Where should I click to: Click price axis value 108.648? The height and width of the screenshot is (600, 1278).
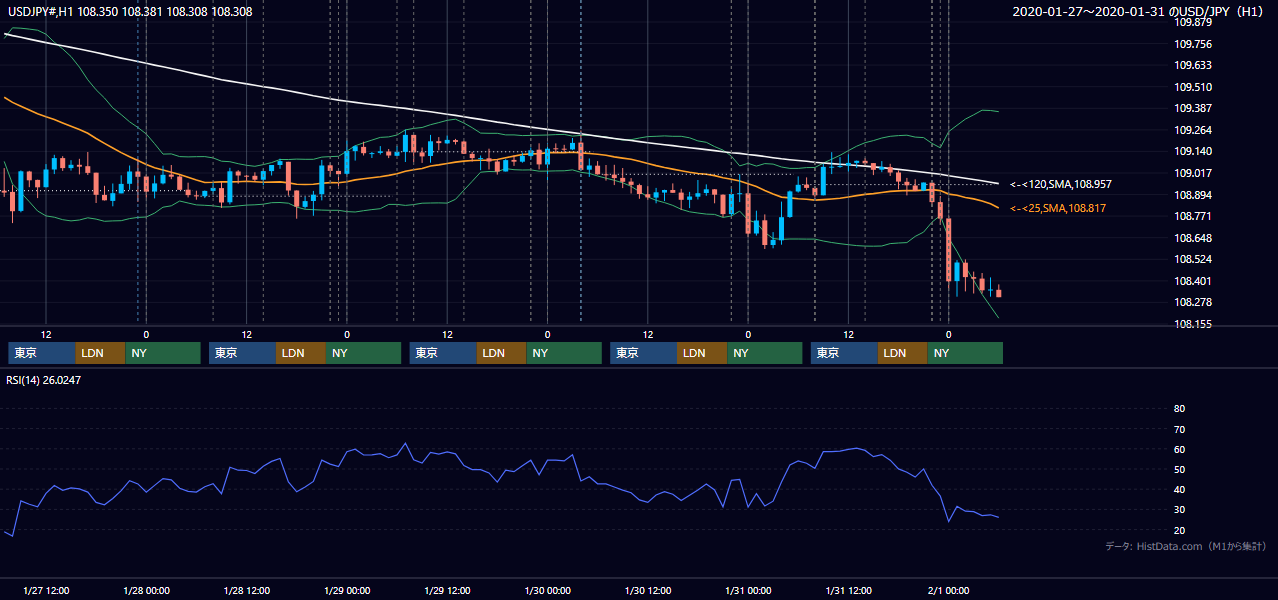click(x=1192, y=238)
